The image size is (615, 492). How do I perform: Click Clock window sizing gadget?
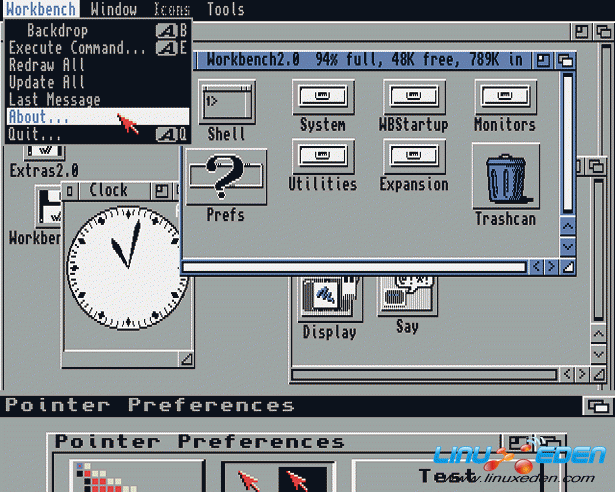pyautogui.click(x=186, y=359)
